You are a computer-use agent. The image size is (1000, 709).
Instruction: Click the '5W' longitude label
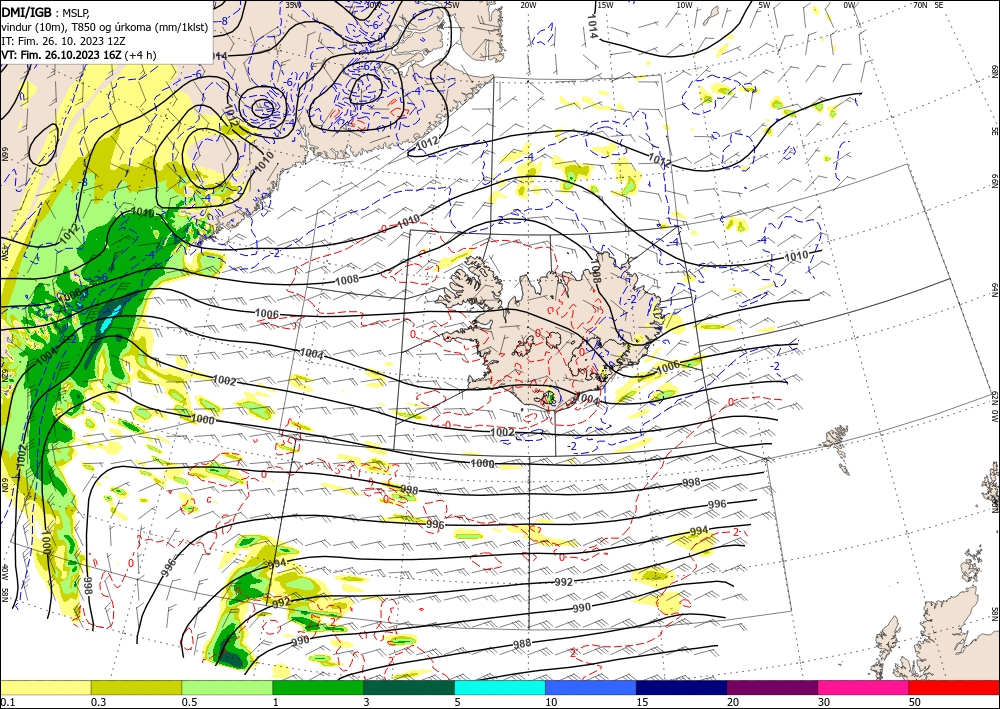point(765,5)
